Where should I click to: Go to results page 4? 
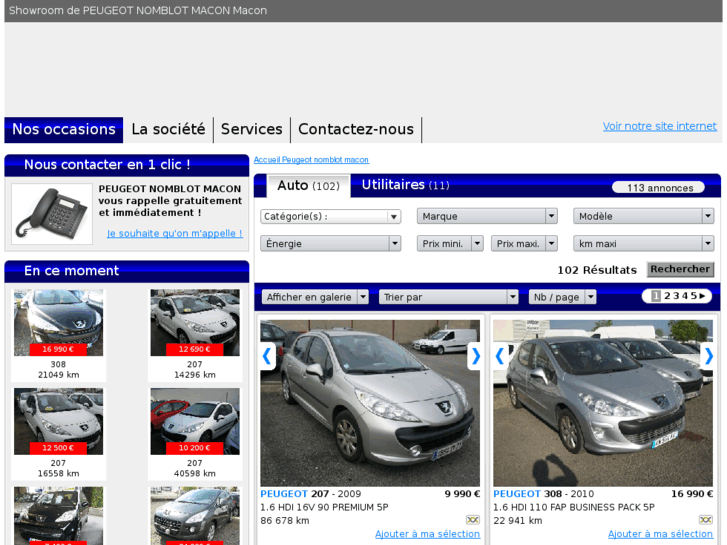pos(685,296)
